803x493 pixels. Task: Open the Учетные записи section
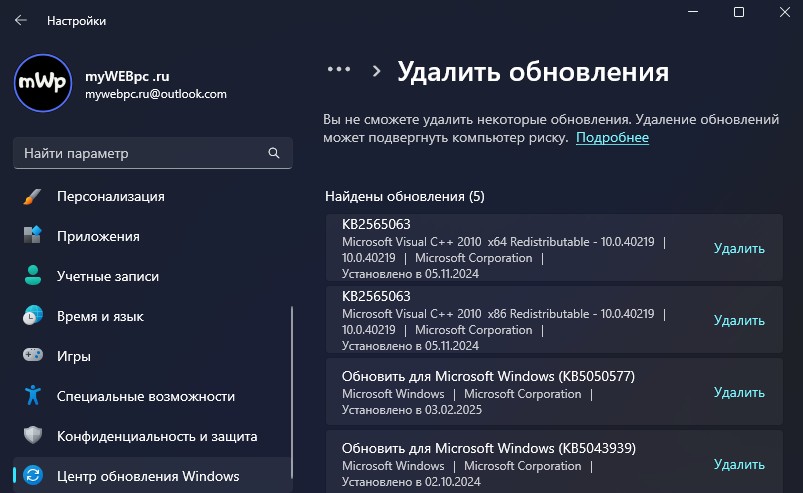click(153, 276)
